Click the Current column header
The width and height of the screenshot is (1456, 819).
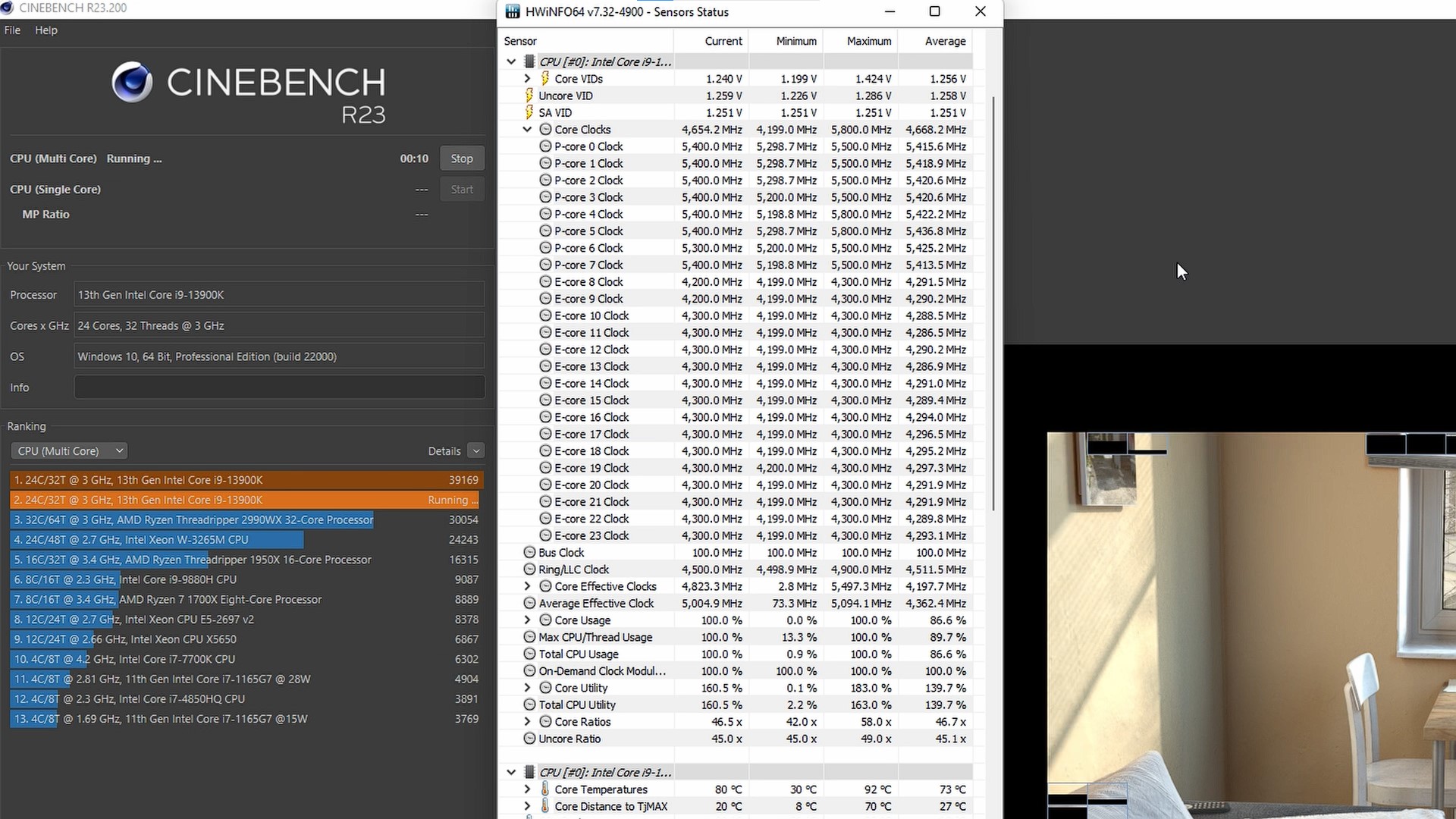[711, 41]
